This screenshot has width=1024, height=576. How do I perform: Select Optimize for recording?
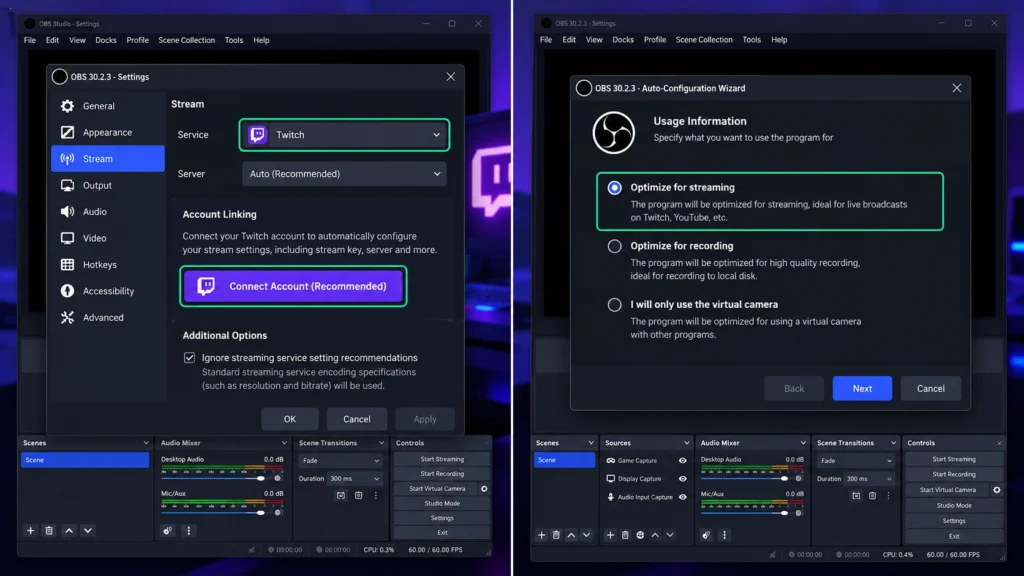click(615, 246)
